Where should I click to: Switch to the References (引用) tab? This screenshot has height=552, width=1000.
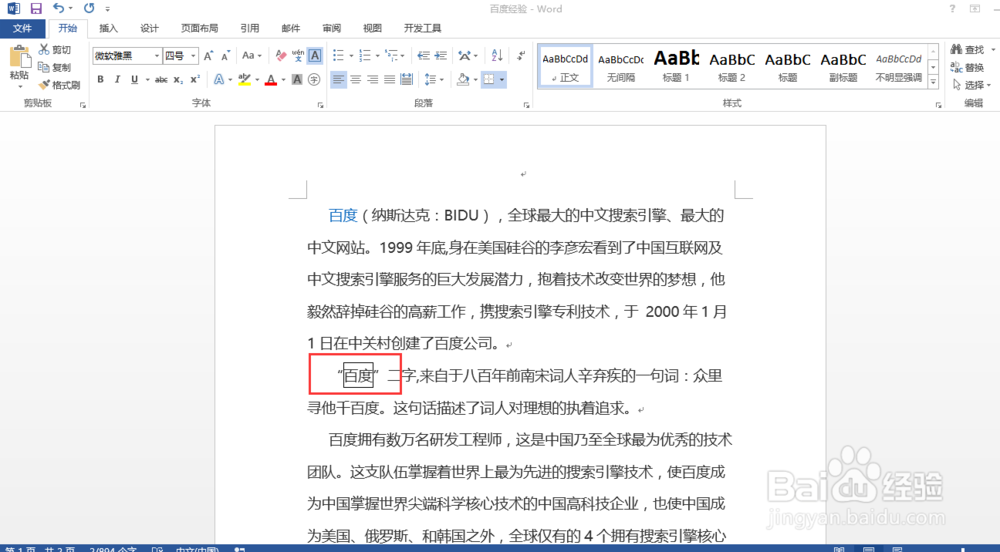(249, 28)
